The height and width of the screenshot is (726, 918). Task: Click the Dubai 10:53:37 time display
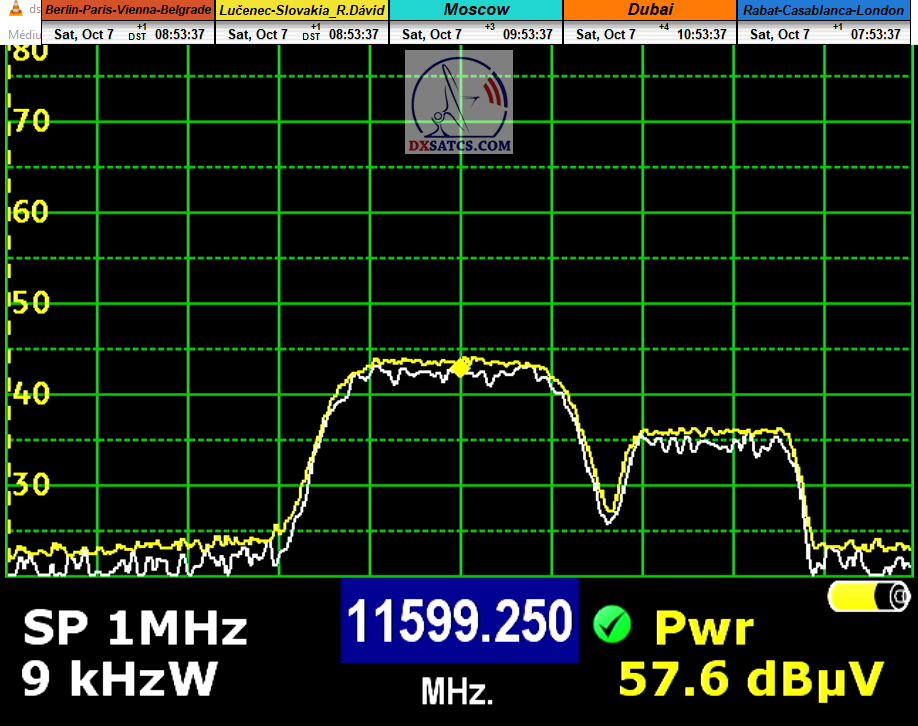coord(702,34)
